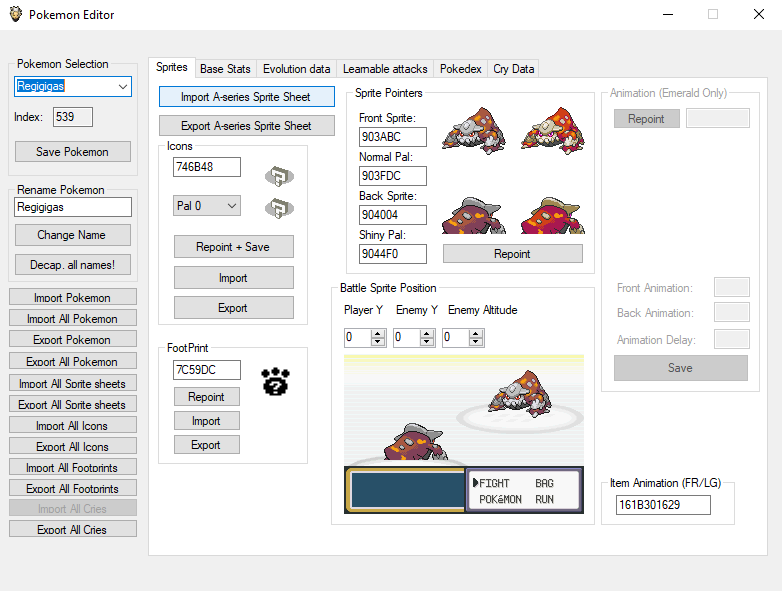The image size is (782, 591).
Task: Click the Front Sprite pointer field
Action: point(393,137)
